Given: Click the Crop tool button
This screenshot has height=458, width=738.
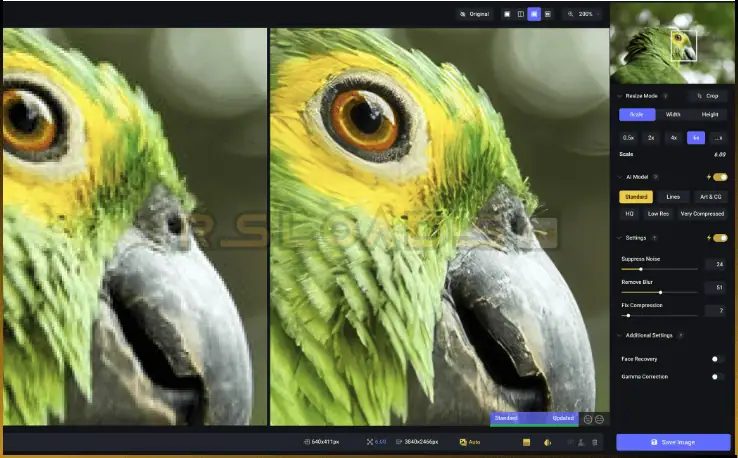Looking at the screenshot, I should pos(708,96).
